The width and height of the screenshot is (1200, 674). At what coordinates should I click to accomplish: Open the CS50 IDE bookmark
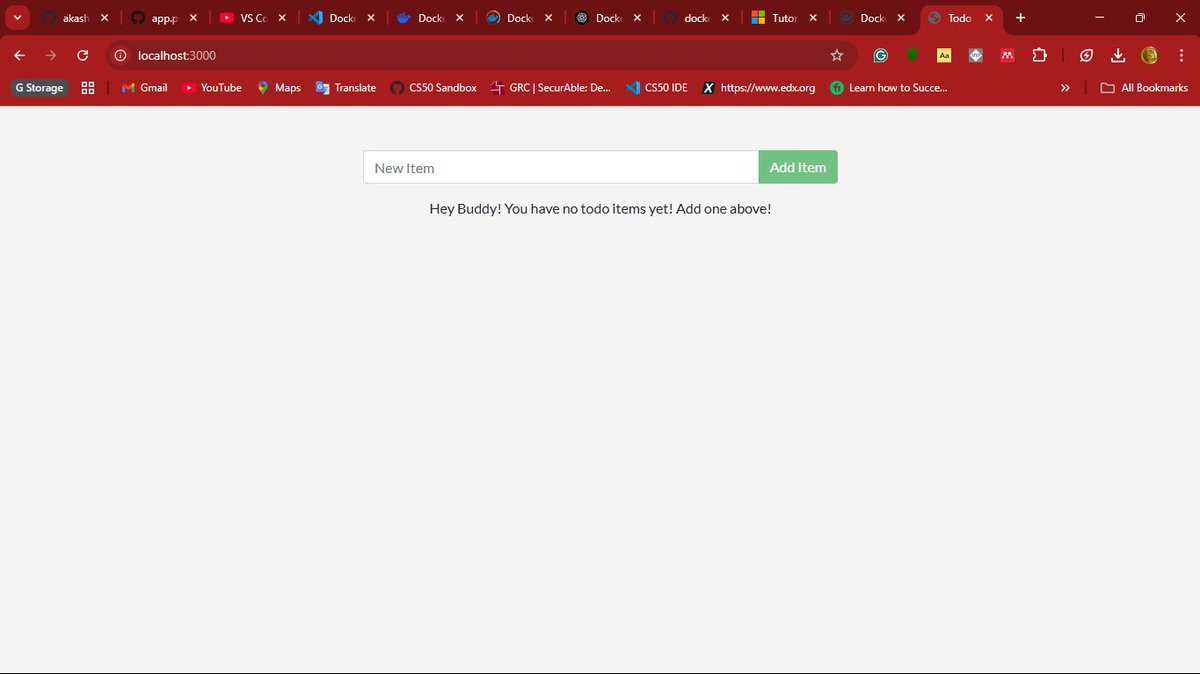(x=657, y=88)
